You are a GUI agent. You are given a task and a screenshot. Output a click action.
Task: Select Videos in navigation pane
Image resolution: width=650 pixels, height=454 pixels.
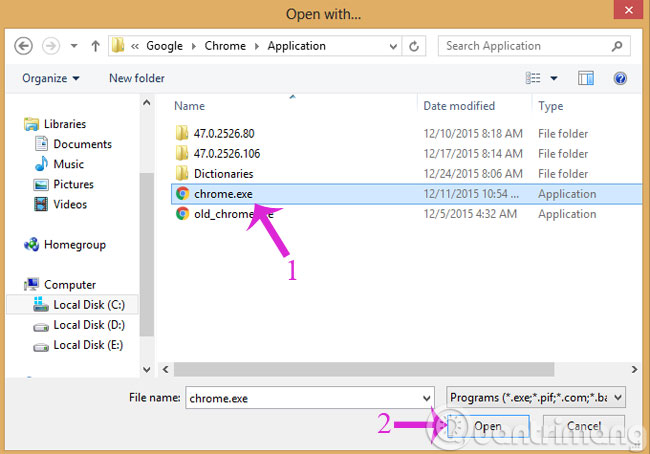pyautogui.click(x=70, y=204)
